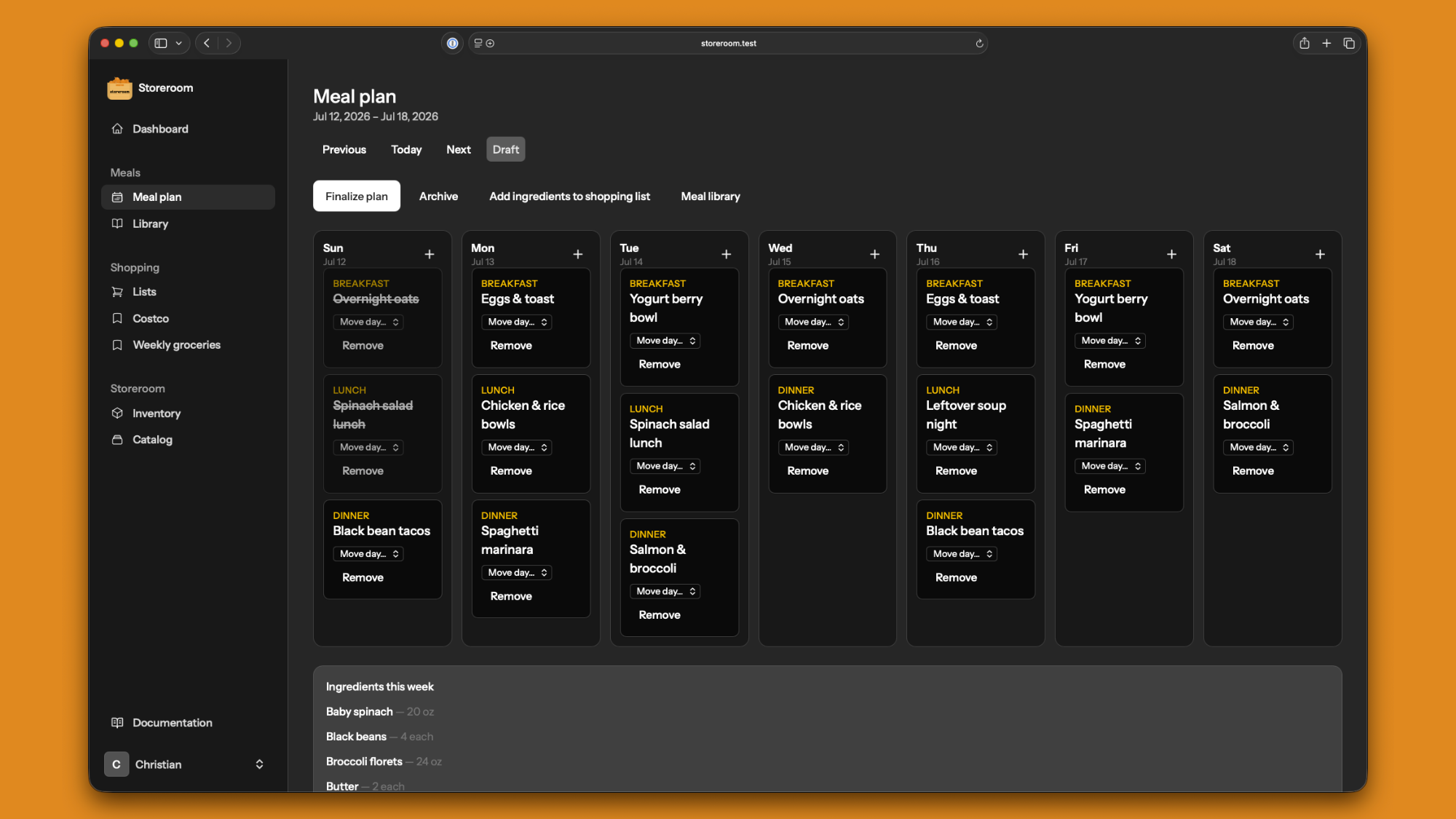
Task: Add a meal to Sunday with plus
Action: (430, 254)
